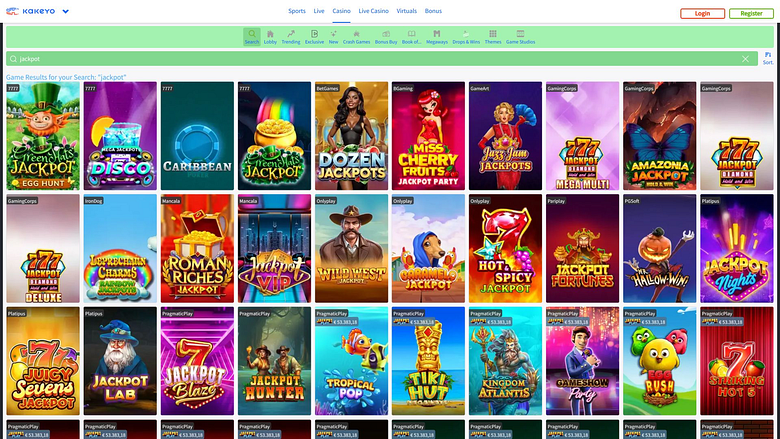
Task: Open the Dozen Jackpots game
Action: tap(351, 136)
